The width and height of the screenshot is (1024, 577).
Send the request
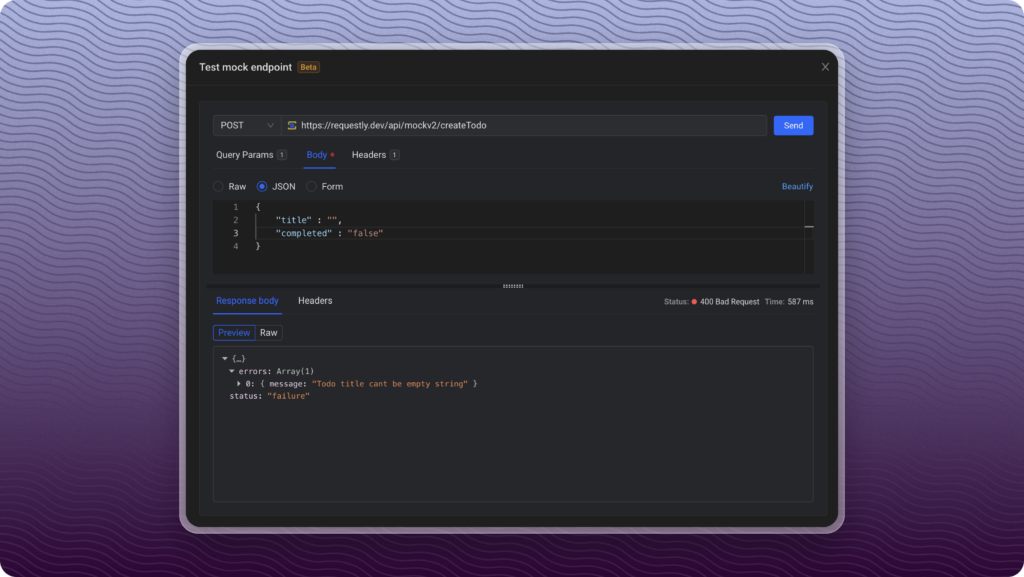(x=793, y=125)
